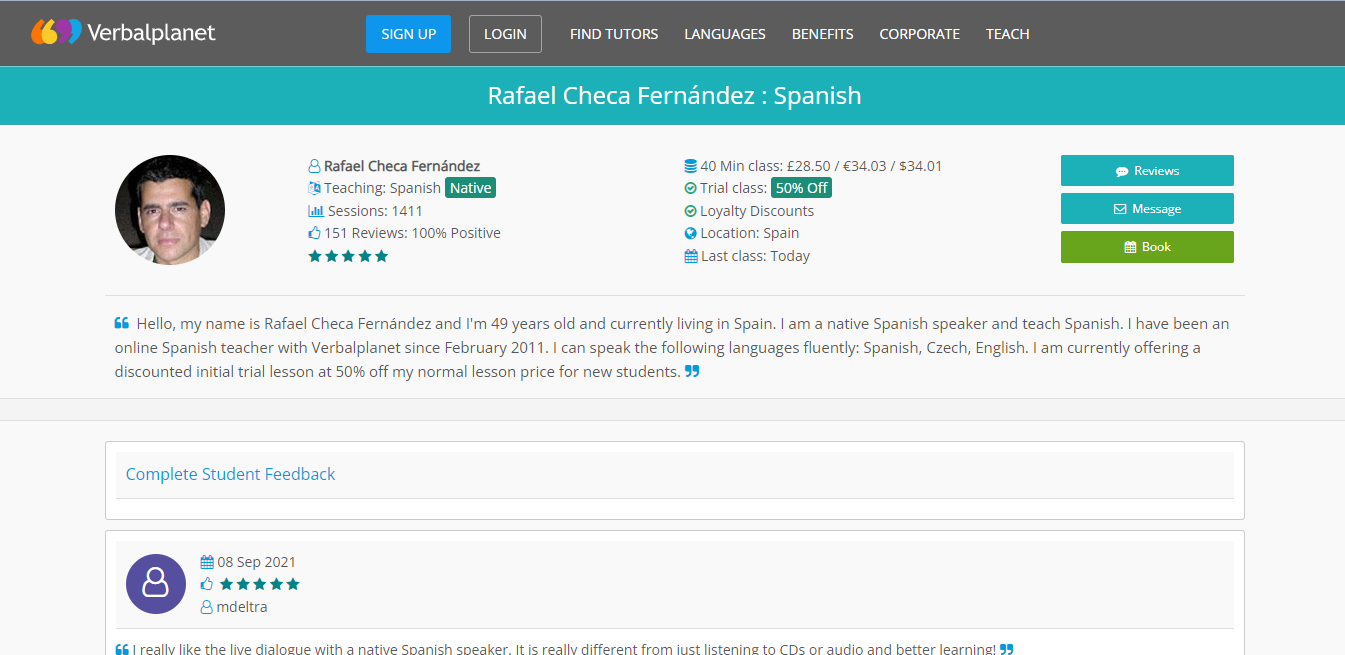1345x655 pixels.
Task: Click the thumbs up icon beside 151 Reviews
Action: click(315, 233)
